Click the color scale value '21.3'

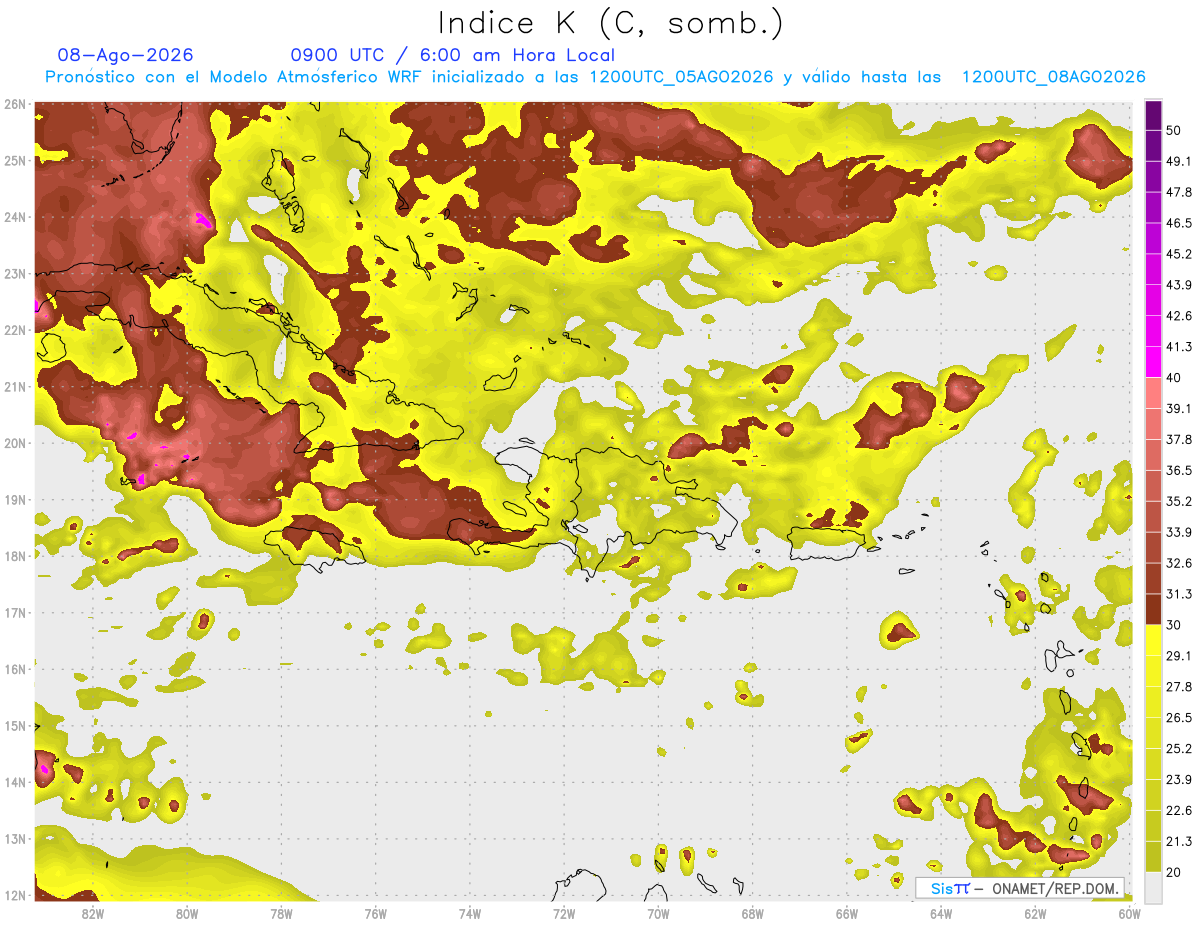coord(1179,842)
